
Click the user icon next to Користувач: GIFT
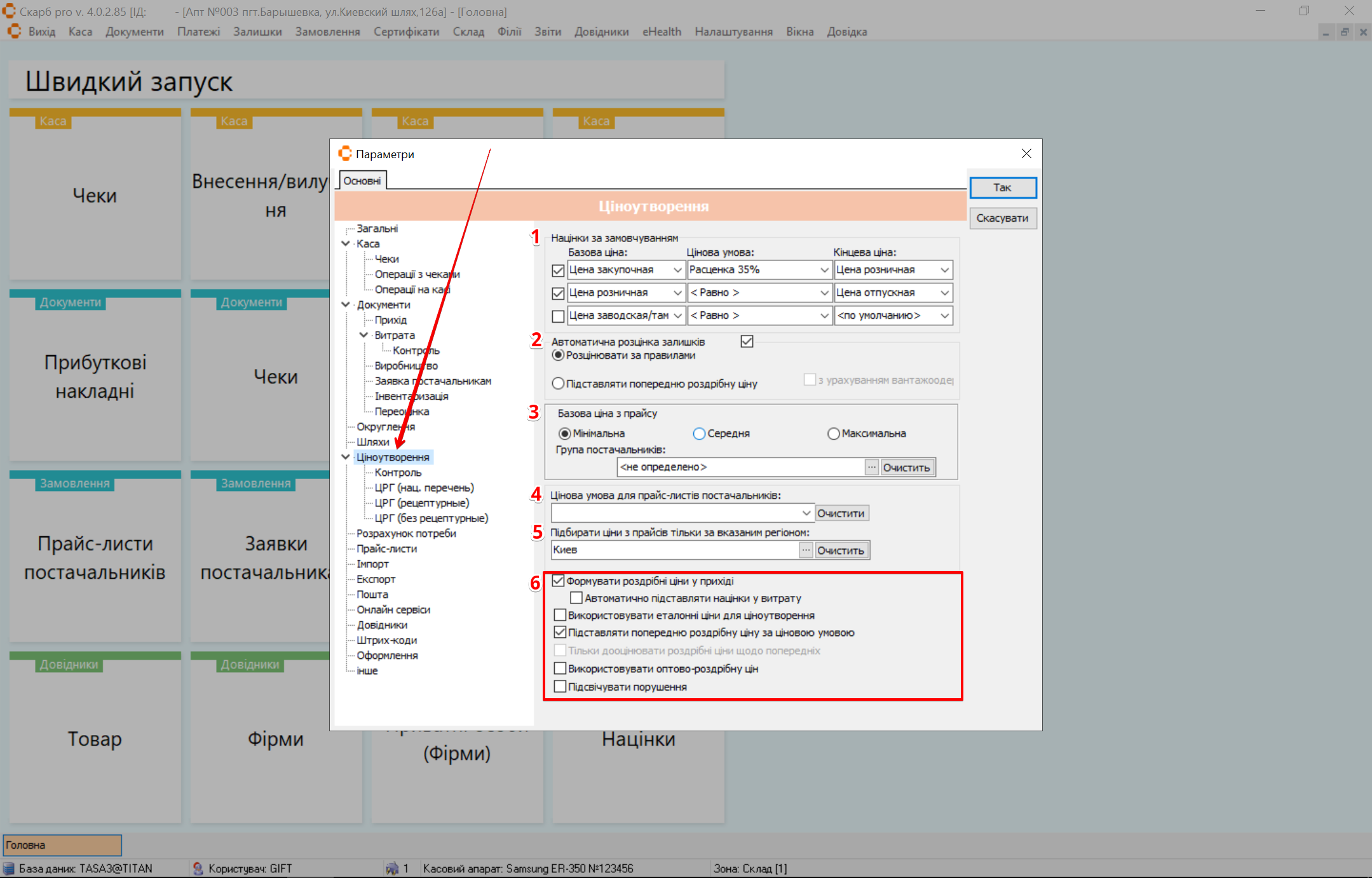(x=198, y=868)
